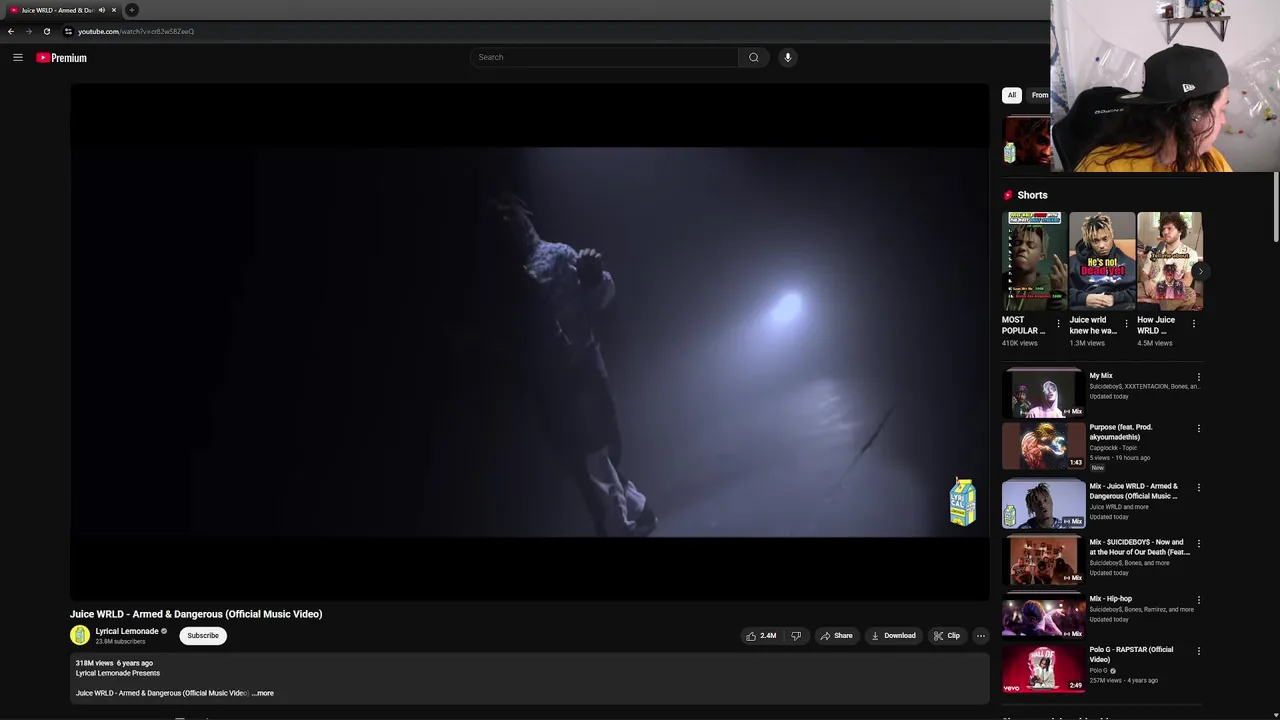Open Lyrical Lemonade channel name link
The image size is (1280, 720).
[x=127, y=631]
